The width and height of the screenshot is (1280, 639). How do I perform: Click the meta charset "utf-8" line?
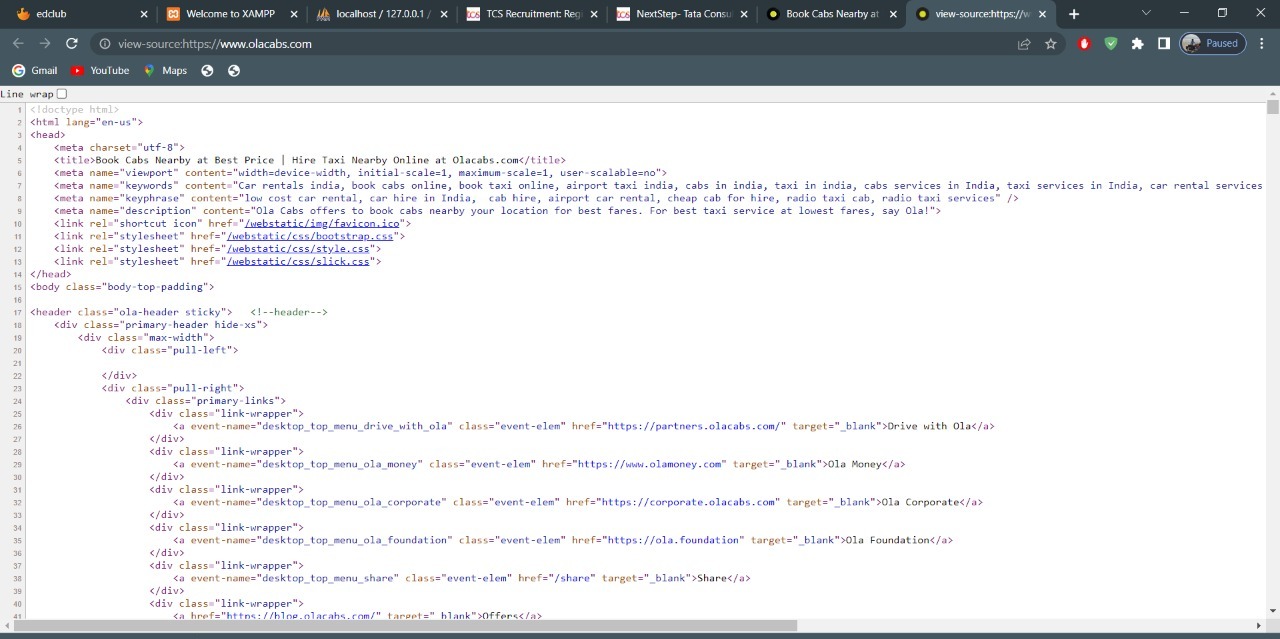[120, 147]
